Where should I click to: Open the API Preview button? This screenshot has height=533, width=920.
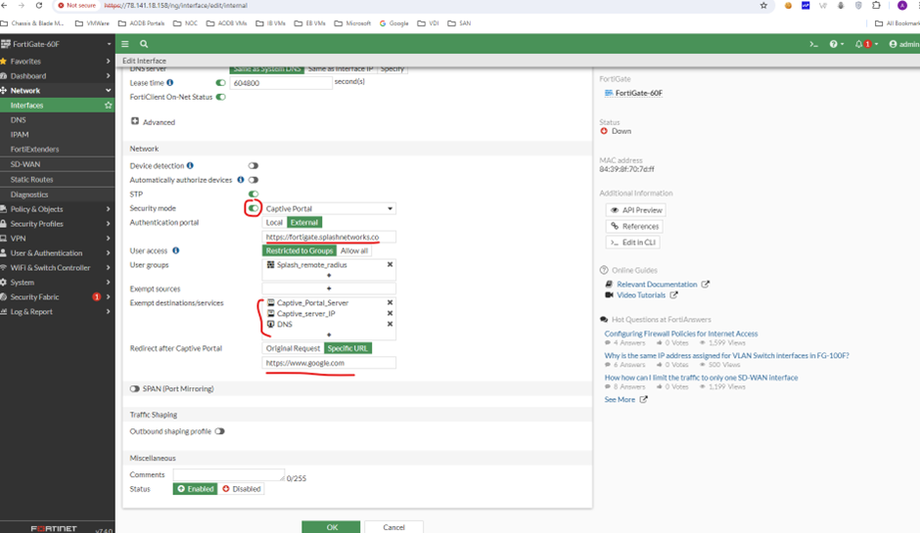coord(636,210)
